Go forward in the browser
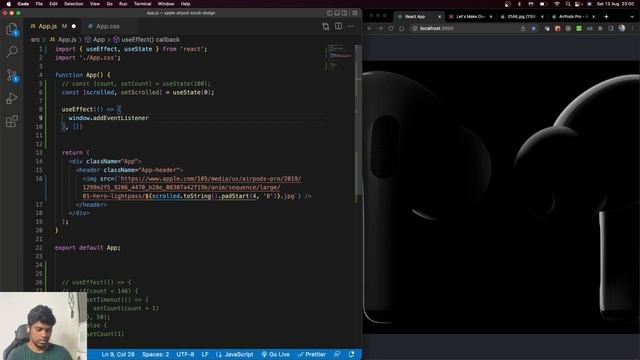This screenshot has width=640, height=360. click(x=380, y=29)
